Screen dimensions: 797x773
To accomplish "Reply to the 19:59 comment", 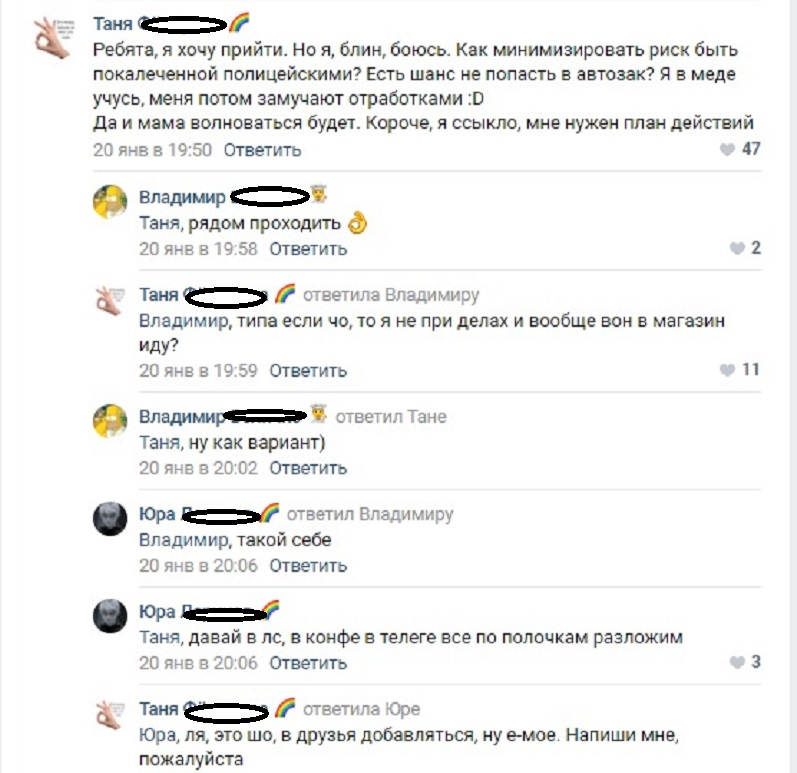I will click(x=308, y=371).
